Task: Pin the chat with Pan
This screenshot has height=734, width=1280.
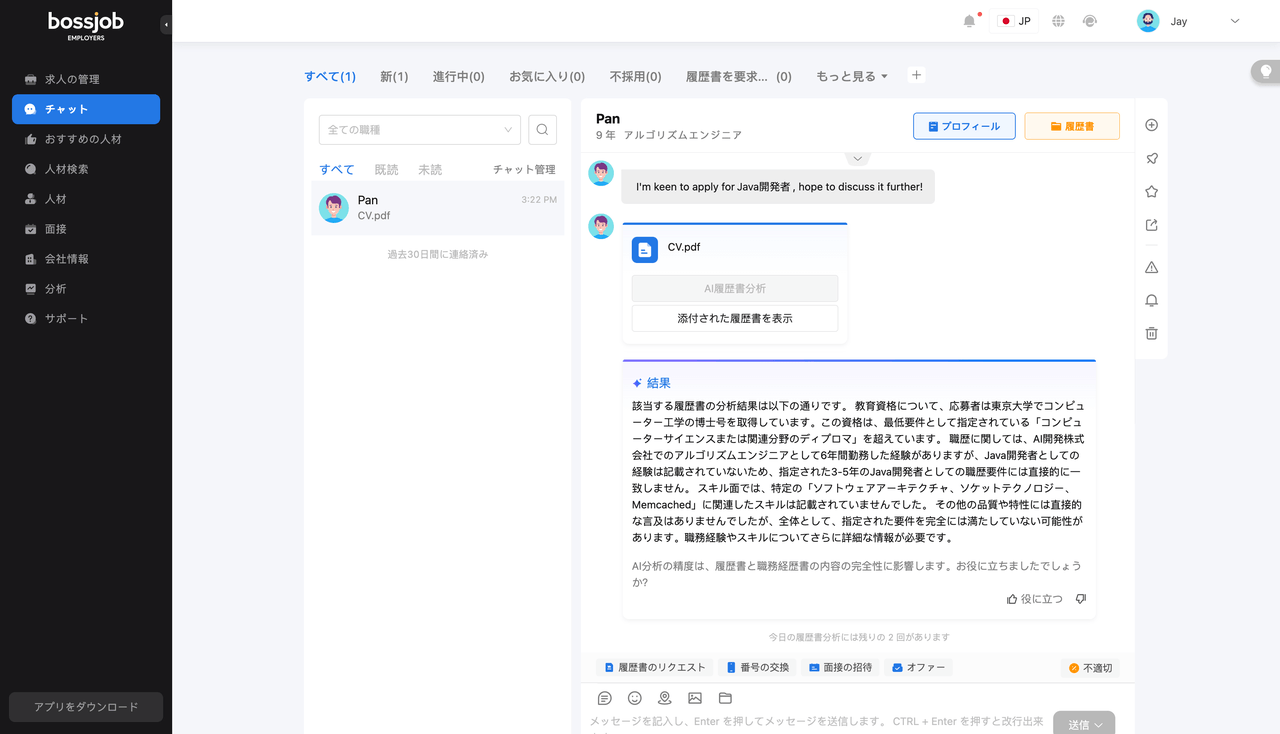Action: pyautogui.click(x=1151, y=158)
